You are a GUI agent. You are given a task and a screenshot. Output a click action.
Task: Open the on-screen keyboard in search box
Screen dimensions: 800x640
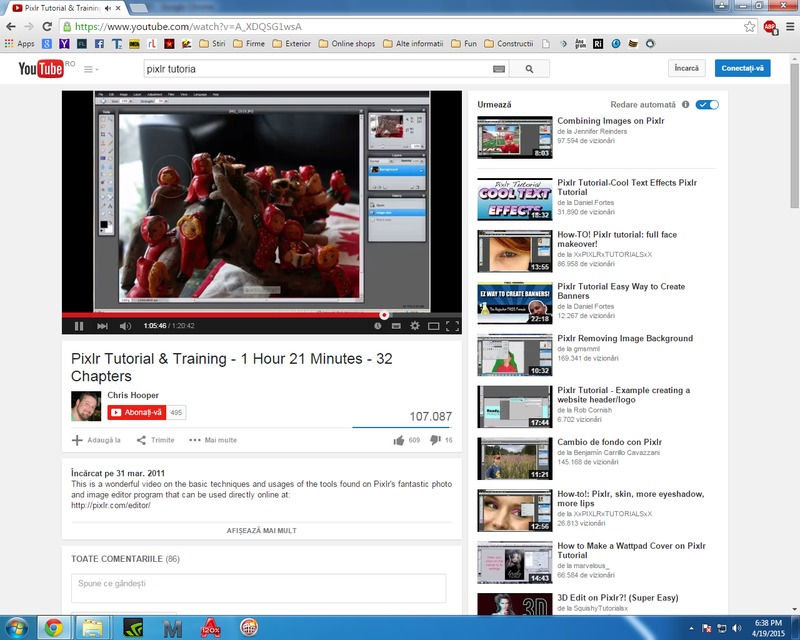499,69
